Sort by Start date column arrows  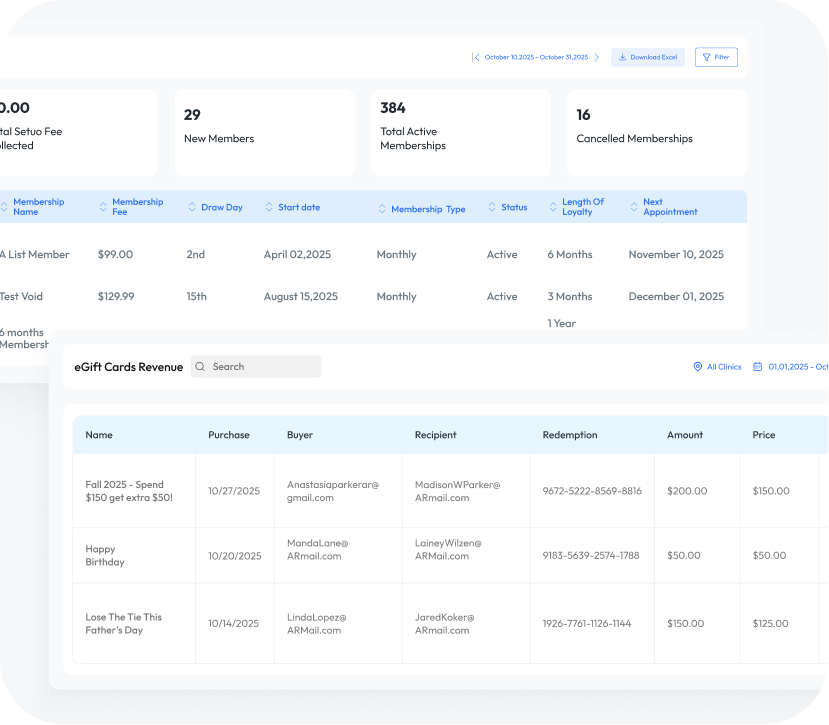pos(269,207)
